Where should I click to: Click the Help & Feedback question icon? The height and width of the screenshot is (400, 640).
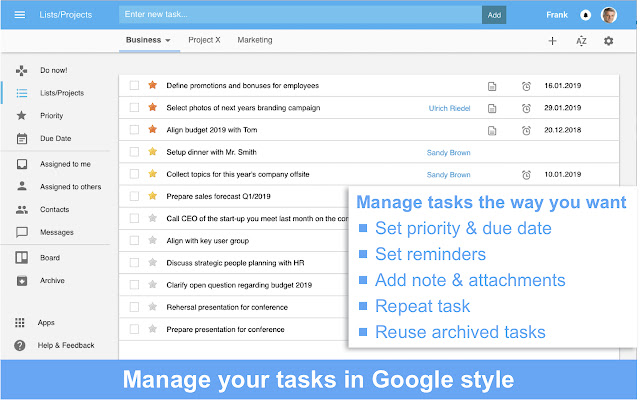click(x=20, y=345)
